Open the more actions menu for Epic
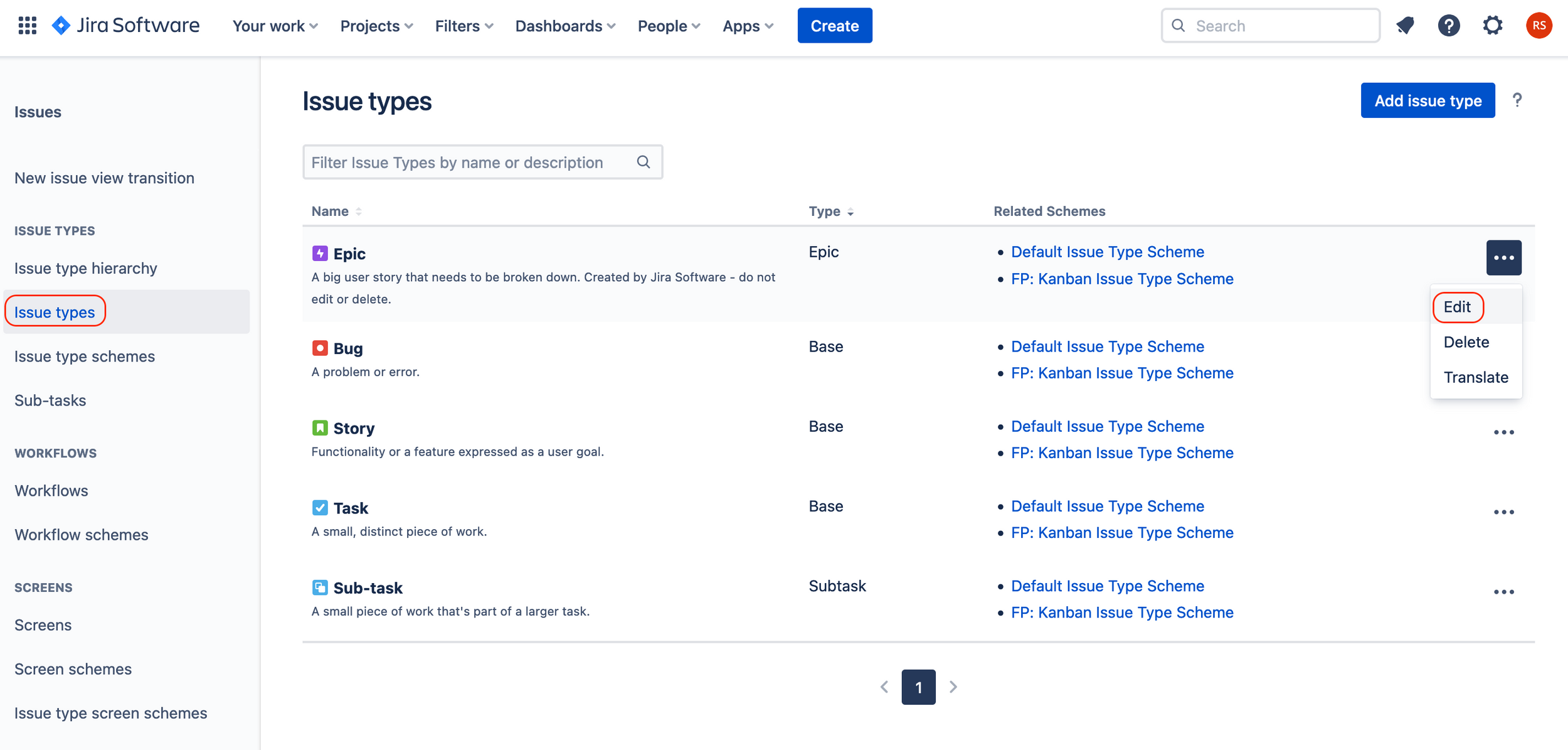 tap(1503, 257)
